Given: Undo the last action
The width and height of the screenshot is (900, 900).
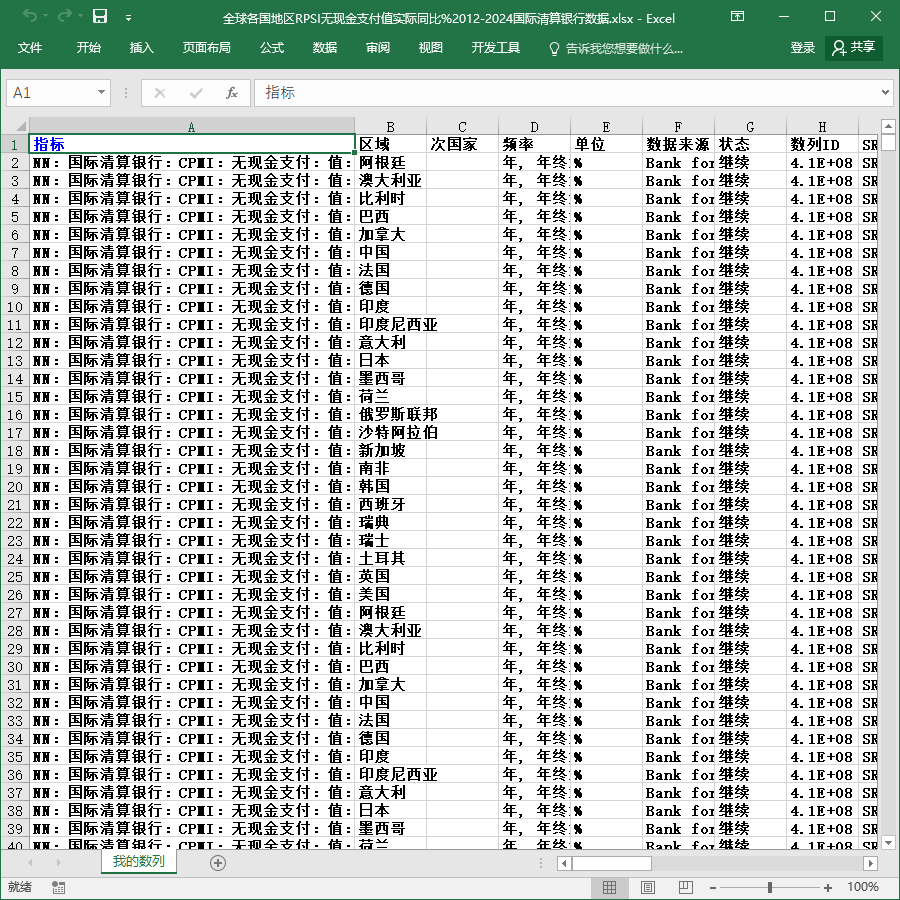Looking at the screenshot, I should [30, 16].
